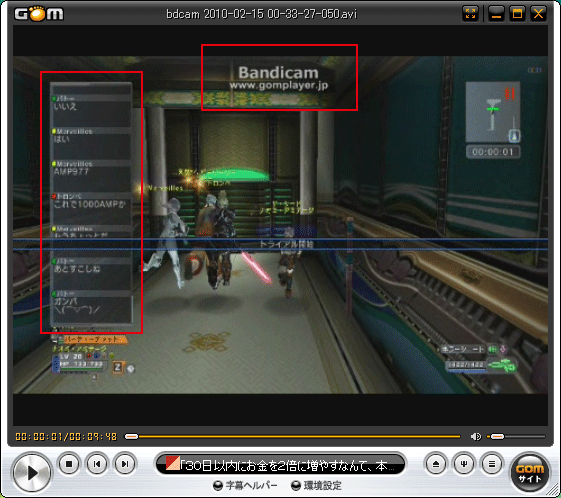Viewport: 561px width, 498px height.
Task: Start playback with the large play button
Action: click(x=32, y=473)
